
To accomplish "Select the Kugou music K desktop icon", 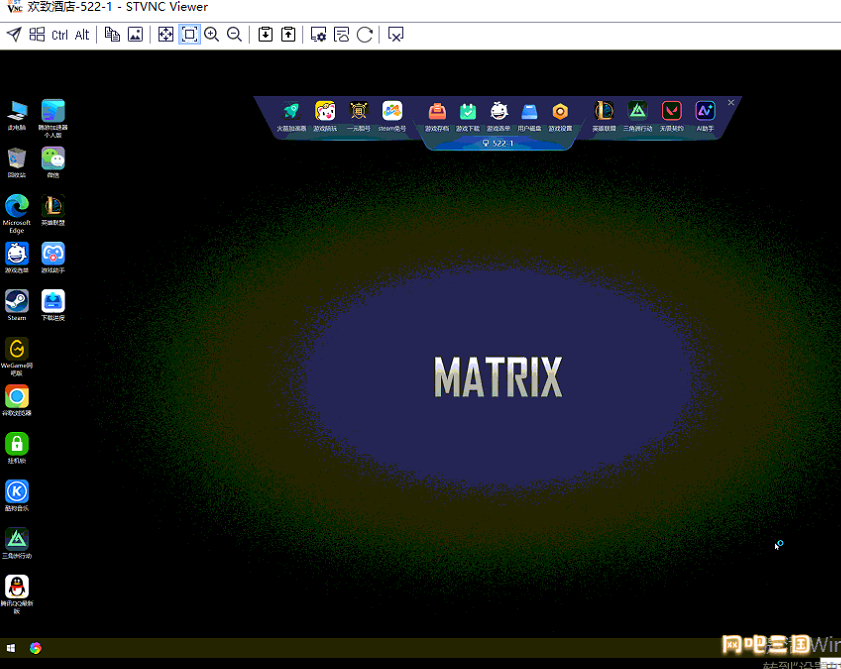I will click(x=17, y=495).
